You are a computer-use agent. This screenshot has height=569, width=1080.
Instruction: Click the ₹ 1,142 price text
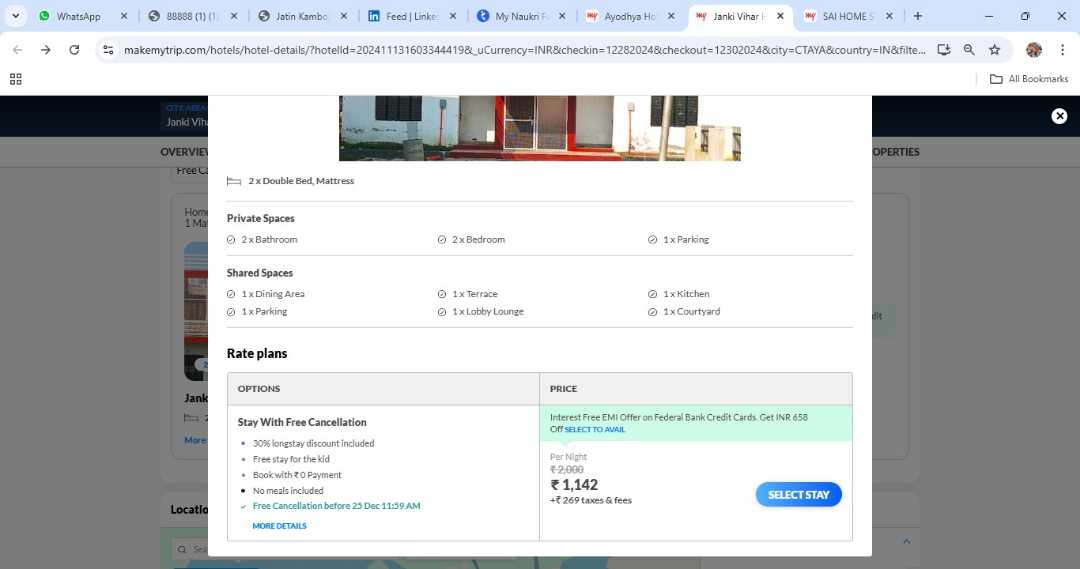574,485
